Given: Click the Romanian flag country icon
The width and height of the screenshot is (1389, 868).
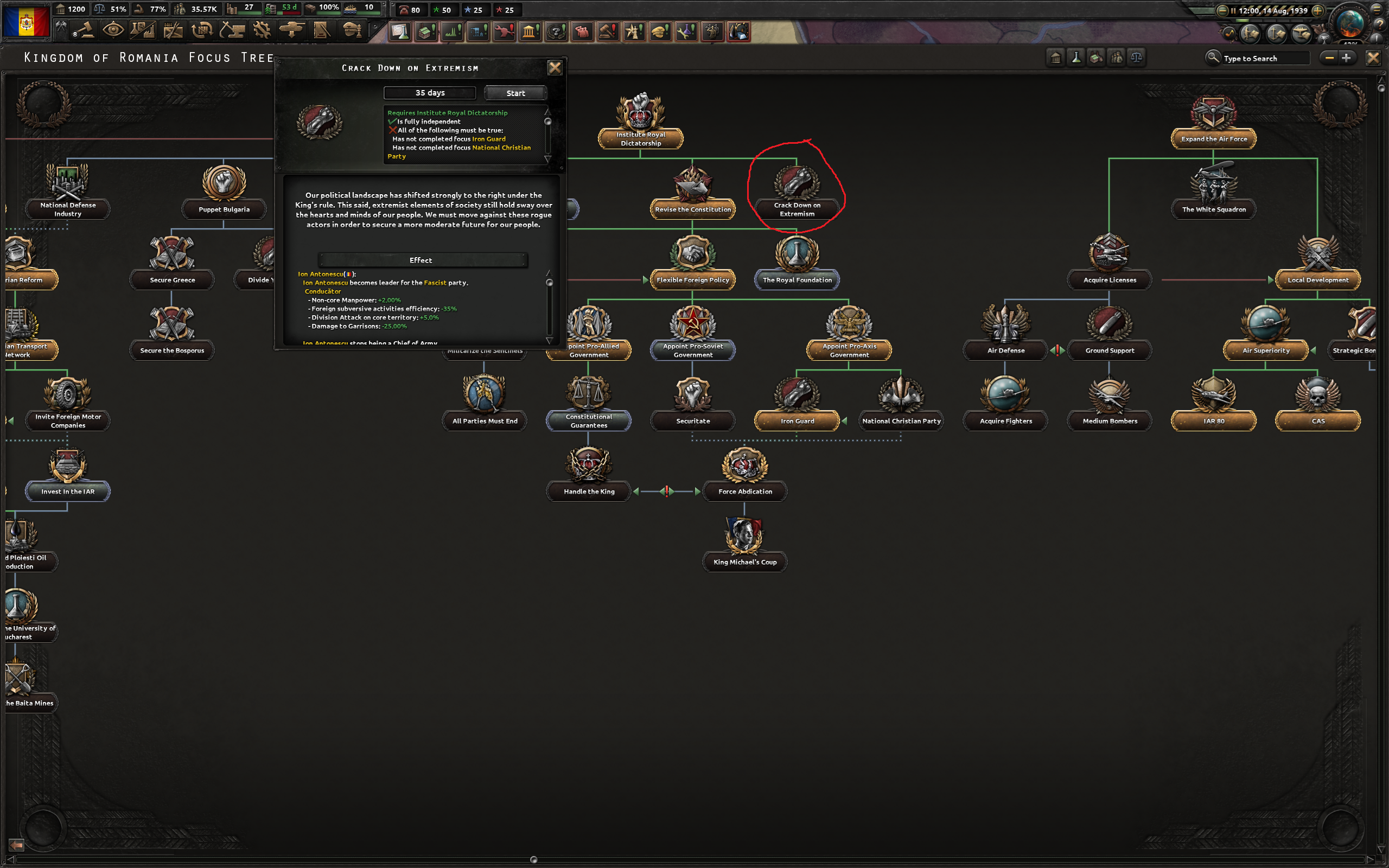Looking at the screenshot, I should [x=26, y=22].
